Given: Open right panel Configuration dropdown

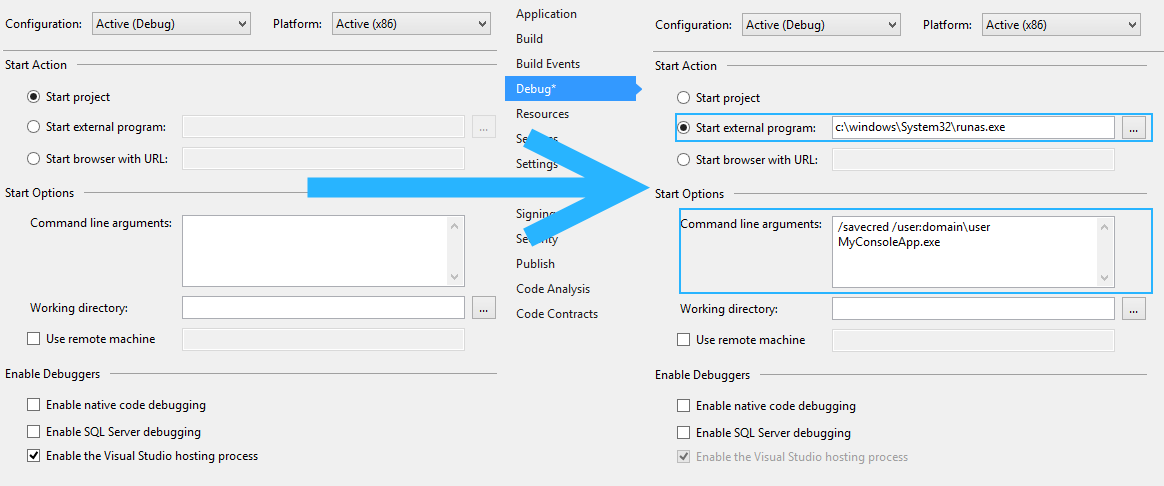Looking at the screenshot, I should pyautogui.click(x=821, y=25).
